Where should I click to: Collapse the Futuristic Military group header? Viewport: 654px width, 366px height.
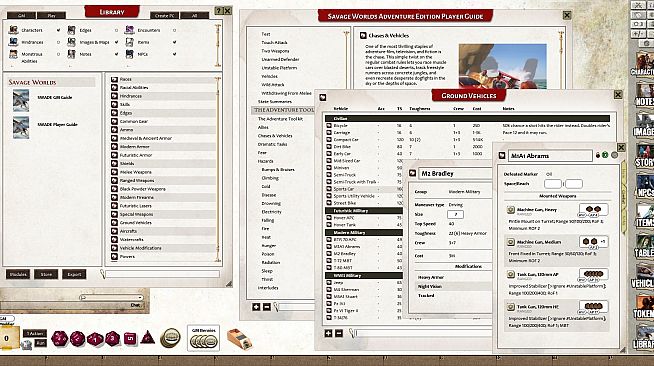click(364, 211)
